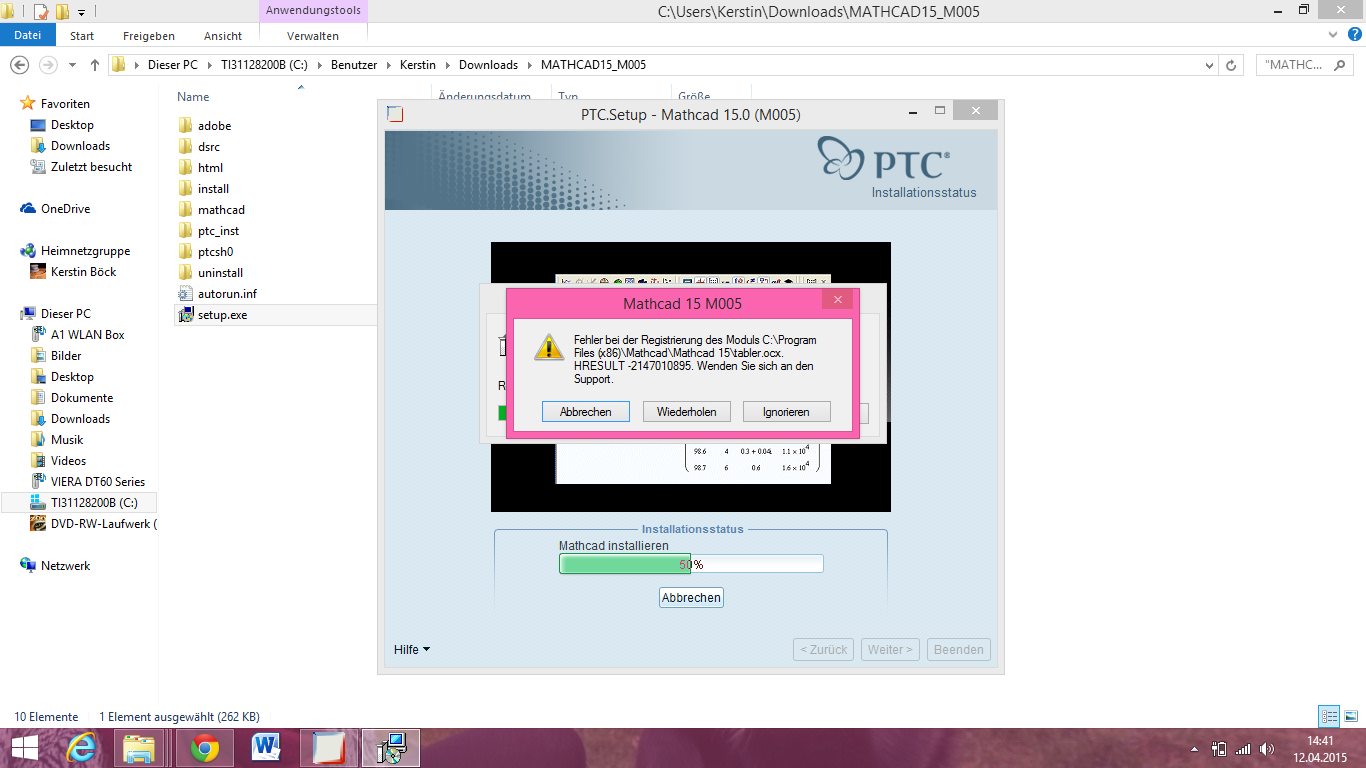The width and height of the screenshot is (1366, 768).
Task: Switch to the Ansicht ribbon tab
Action: [x=223, y=35]
